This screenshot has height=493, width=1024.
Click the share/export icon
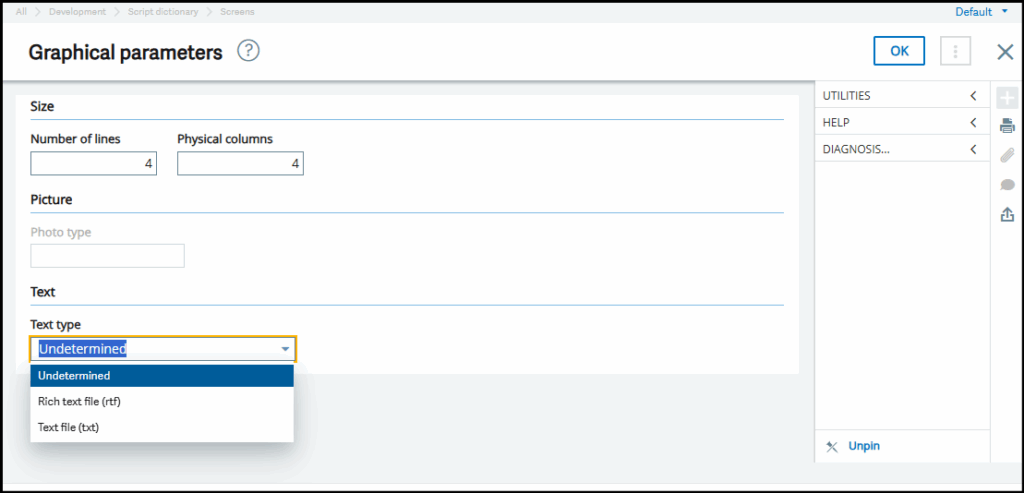[x=1007, y=214]
